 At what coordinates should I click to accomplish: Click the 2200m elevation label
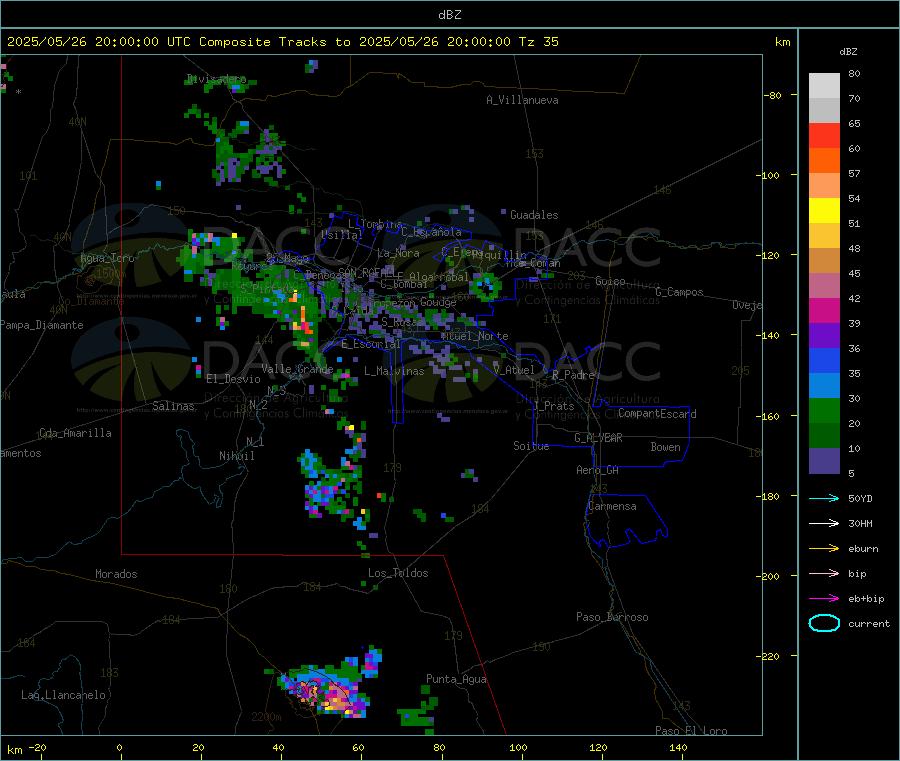[266, 717]
